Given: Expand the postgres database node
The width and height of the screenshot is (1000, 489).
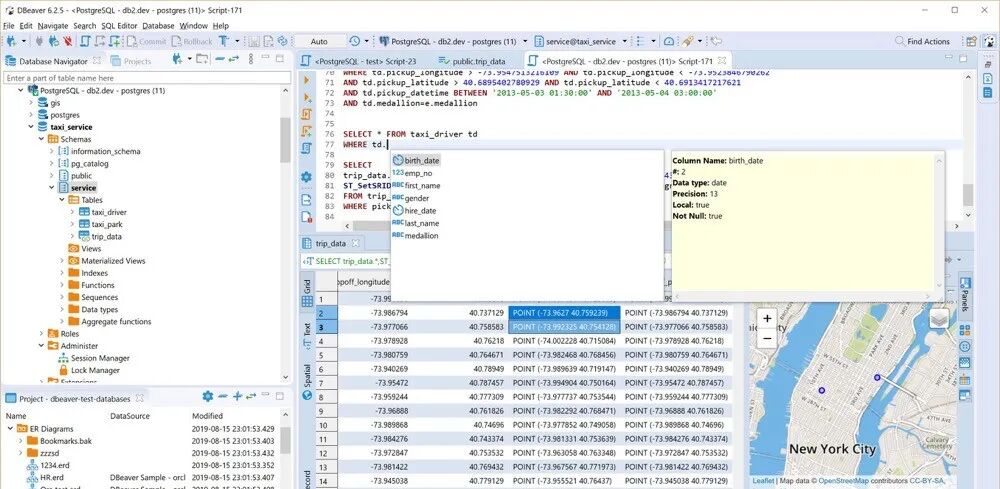Looking at the screenshot, I should coord(31,115).
